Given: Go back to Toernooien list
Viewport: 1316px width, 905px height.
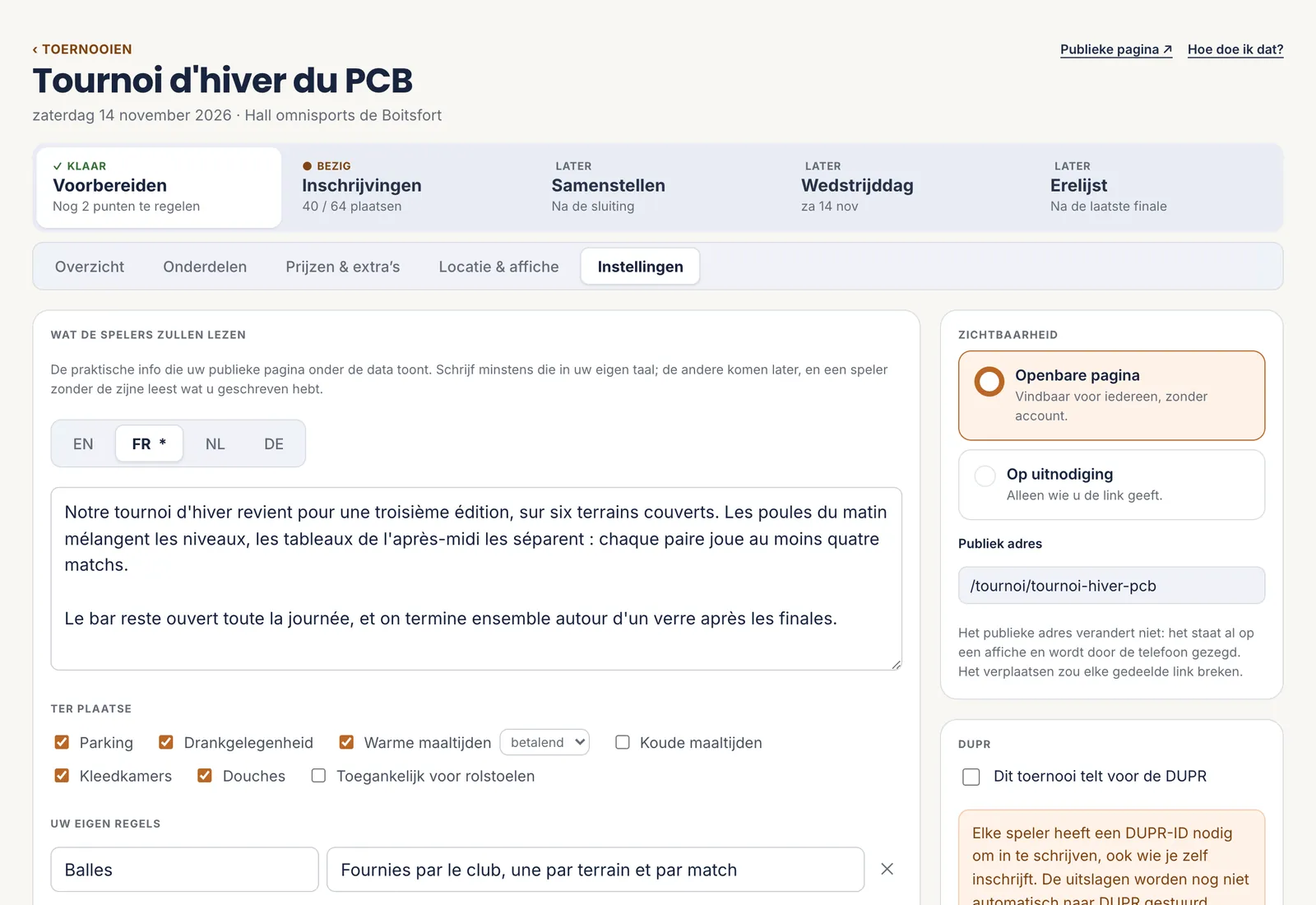Looking at the screenshot, I should [82, 49].
